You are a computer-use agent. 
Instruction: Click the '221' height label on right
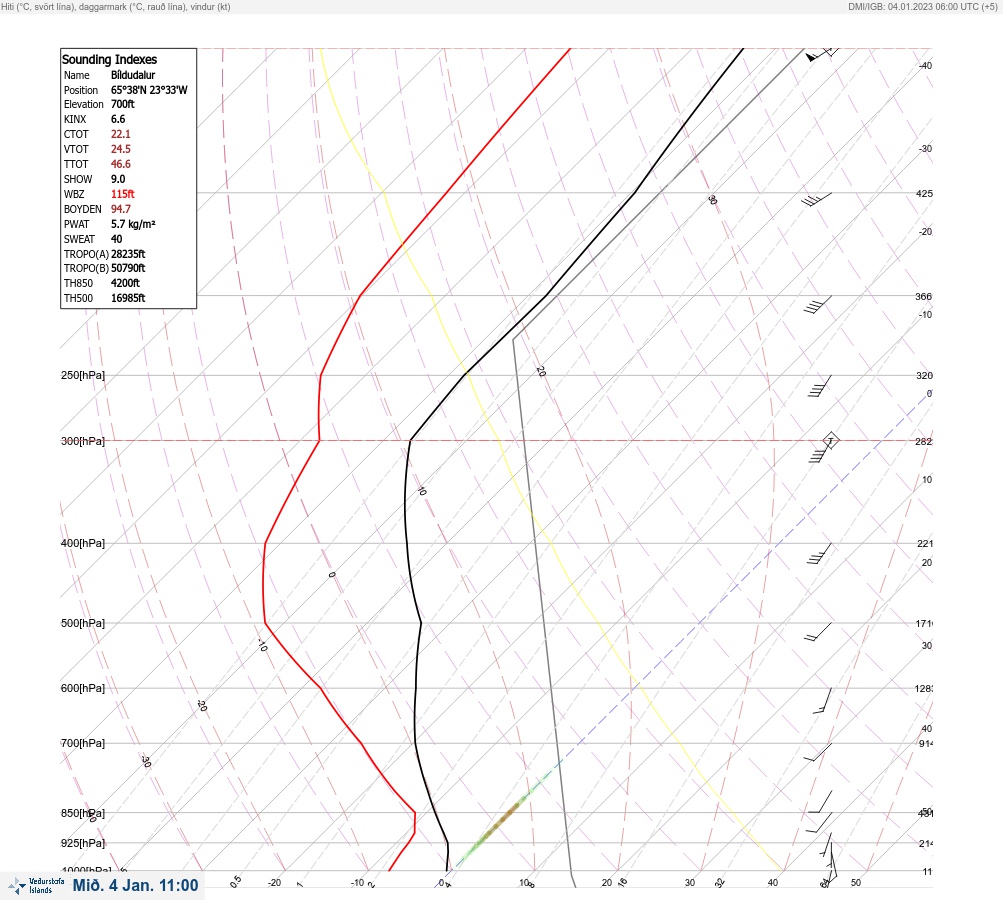coord(925,544)
